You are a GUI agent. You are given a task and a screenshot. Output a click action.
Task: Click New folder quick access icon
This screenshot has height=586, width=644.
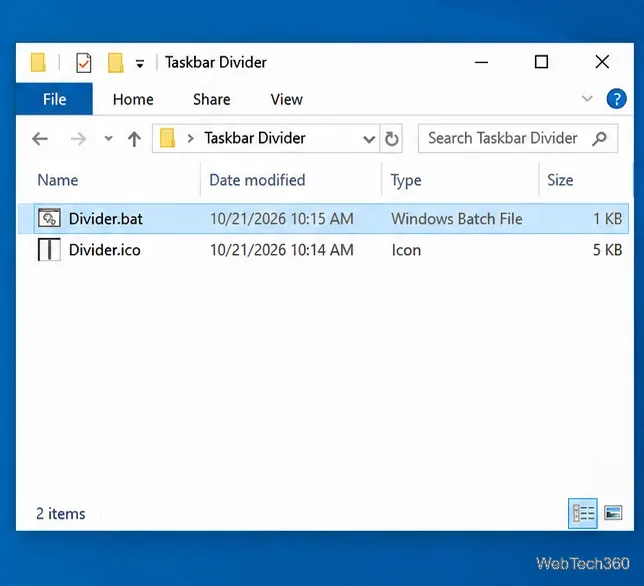[115, 63]
